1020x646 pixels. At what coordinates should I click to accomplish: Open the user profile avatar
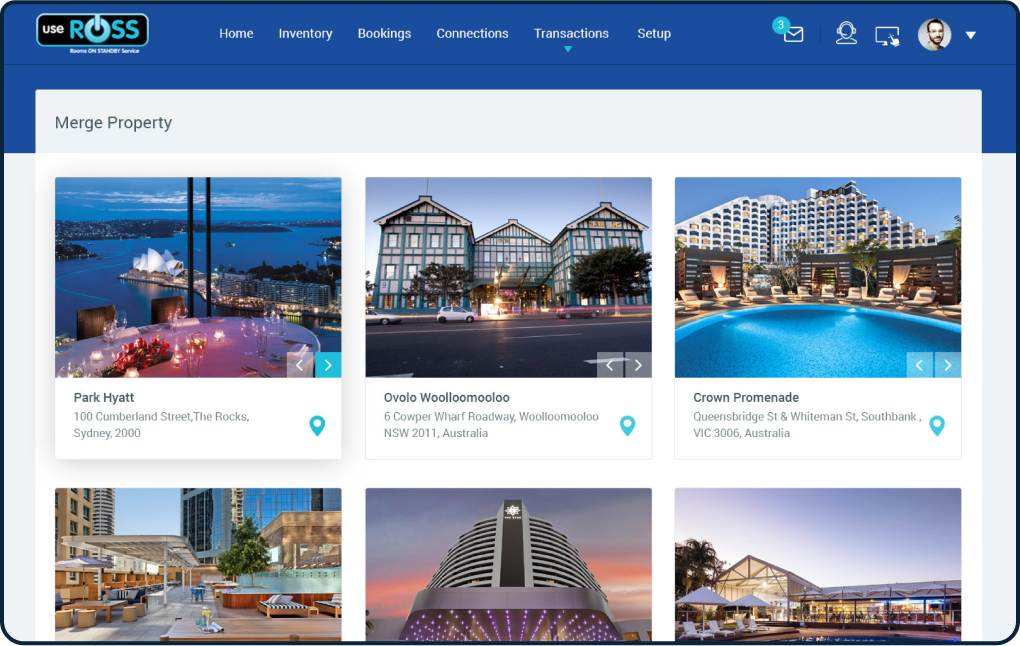point(934,34)
